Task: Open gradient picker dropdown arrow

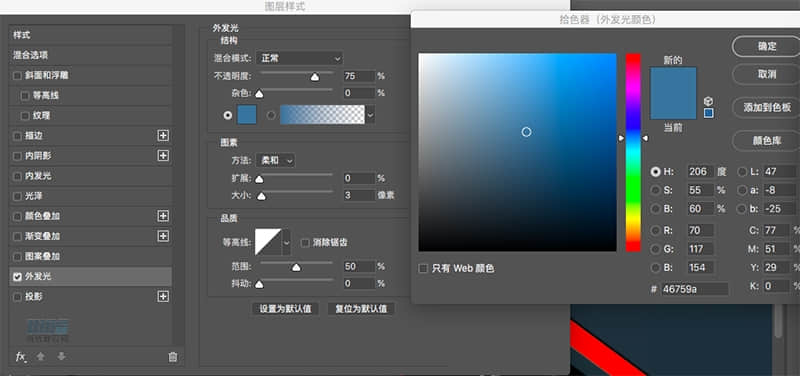Action: [370, 115]
